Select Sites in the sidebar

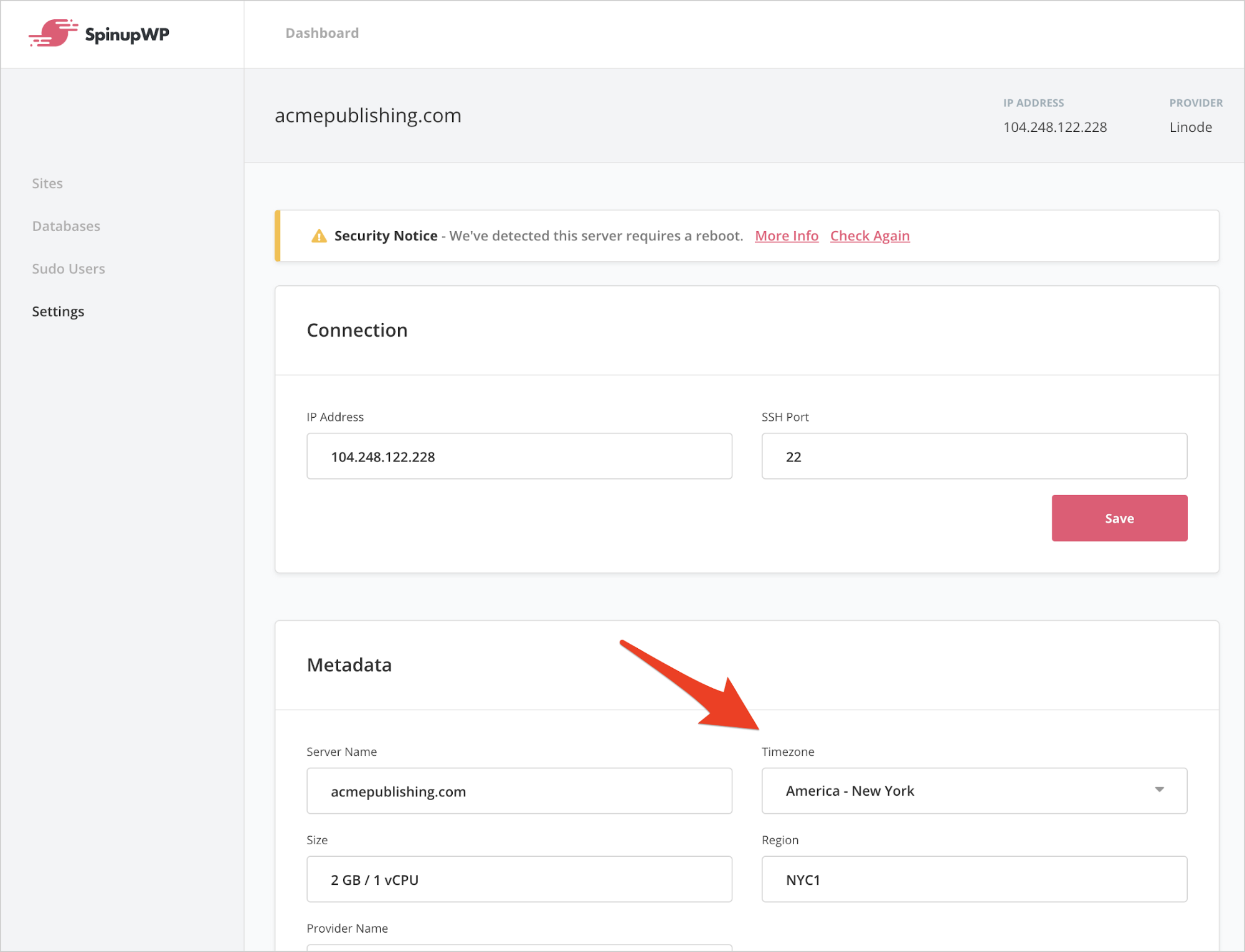[47, 182]
